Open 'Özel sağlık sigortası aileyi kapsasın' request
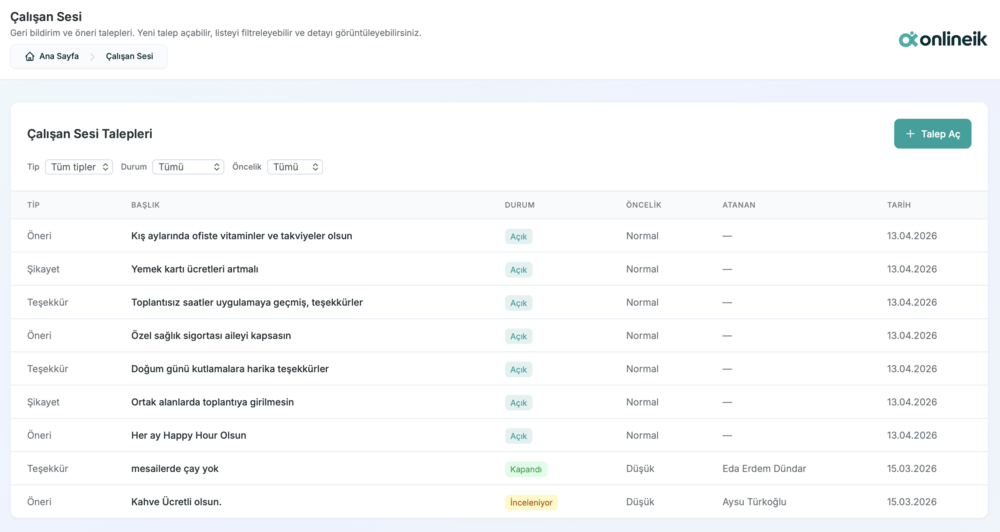This screenshot has height=532, width=1000. [x=211, y=336]
